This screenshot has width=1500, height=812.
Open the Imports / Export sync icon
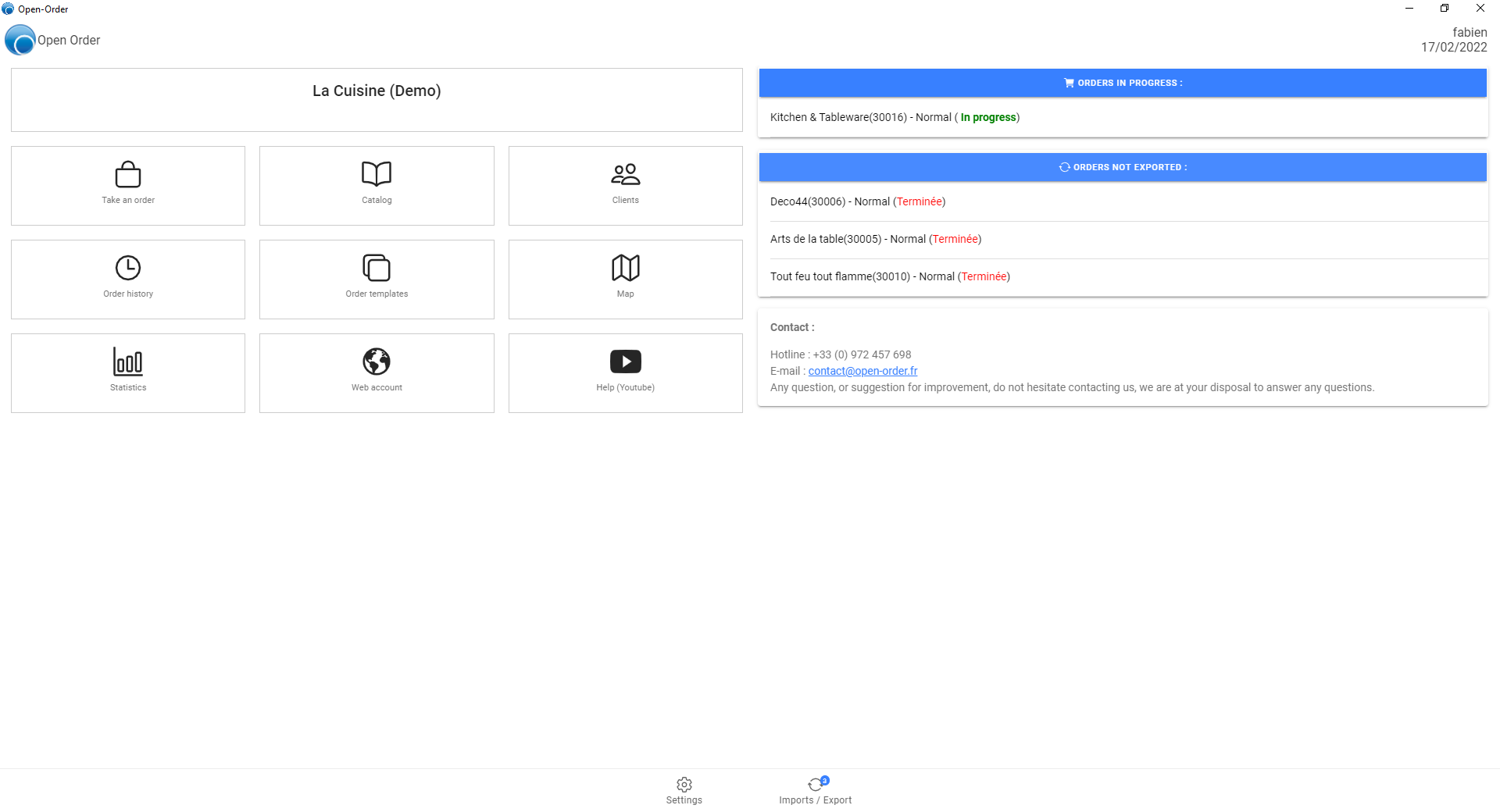click(816, 784)
